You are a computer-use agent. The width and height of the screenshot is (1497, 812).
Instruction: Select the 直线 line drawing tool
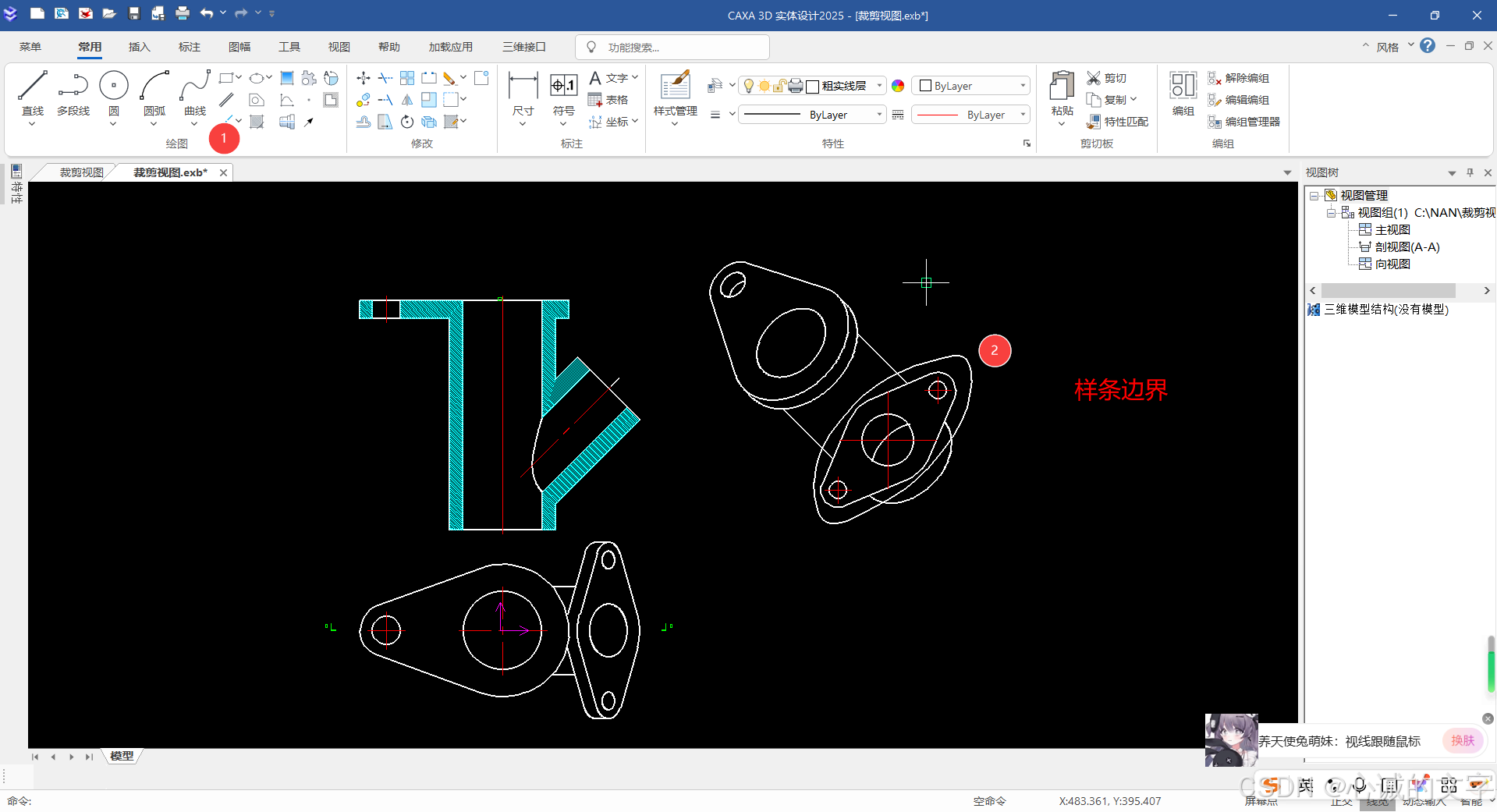(33, 93)
